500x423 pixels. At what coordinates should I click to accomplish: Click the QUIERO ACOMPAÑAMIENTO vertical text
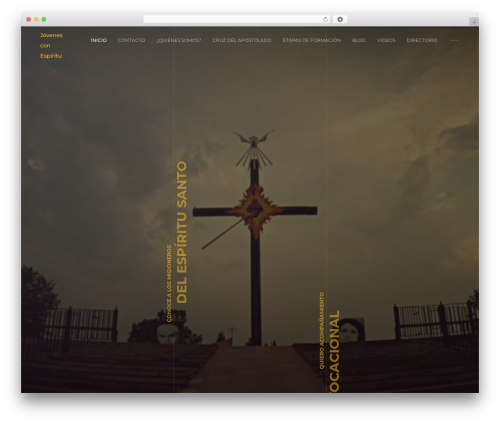322,331
